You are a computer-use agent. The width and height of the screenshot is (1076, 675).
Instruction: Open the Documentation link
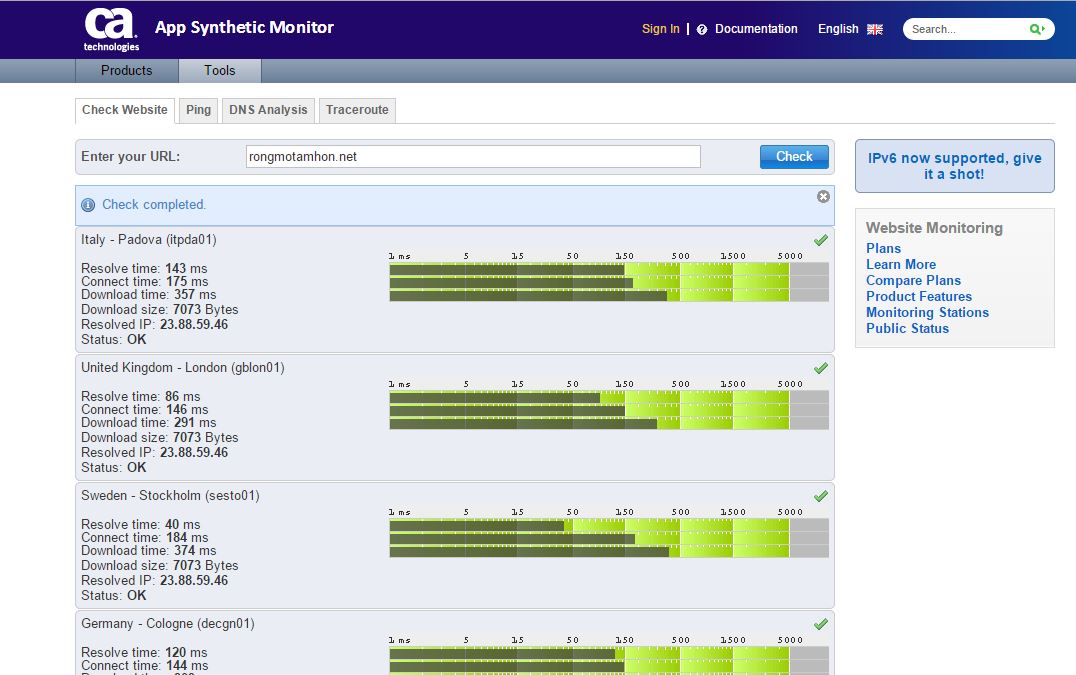click(x=756, y=29)
